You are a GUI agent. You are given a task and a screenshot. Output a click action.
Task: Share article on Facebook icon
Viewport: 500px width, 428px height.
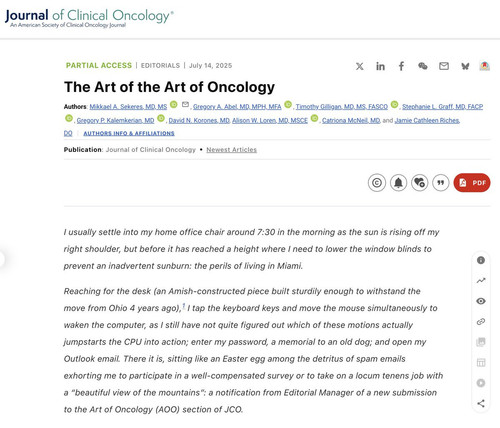tap(401, 66)
